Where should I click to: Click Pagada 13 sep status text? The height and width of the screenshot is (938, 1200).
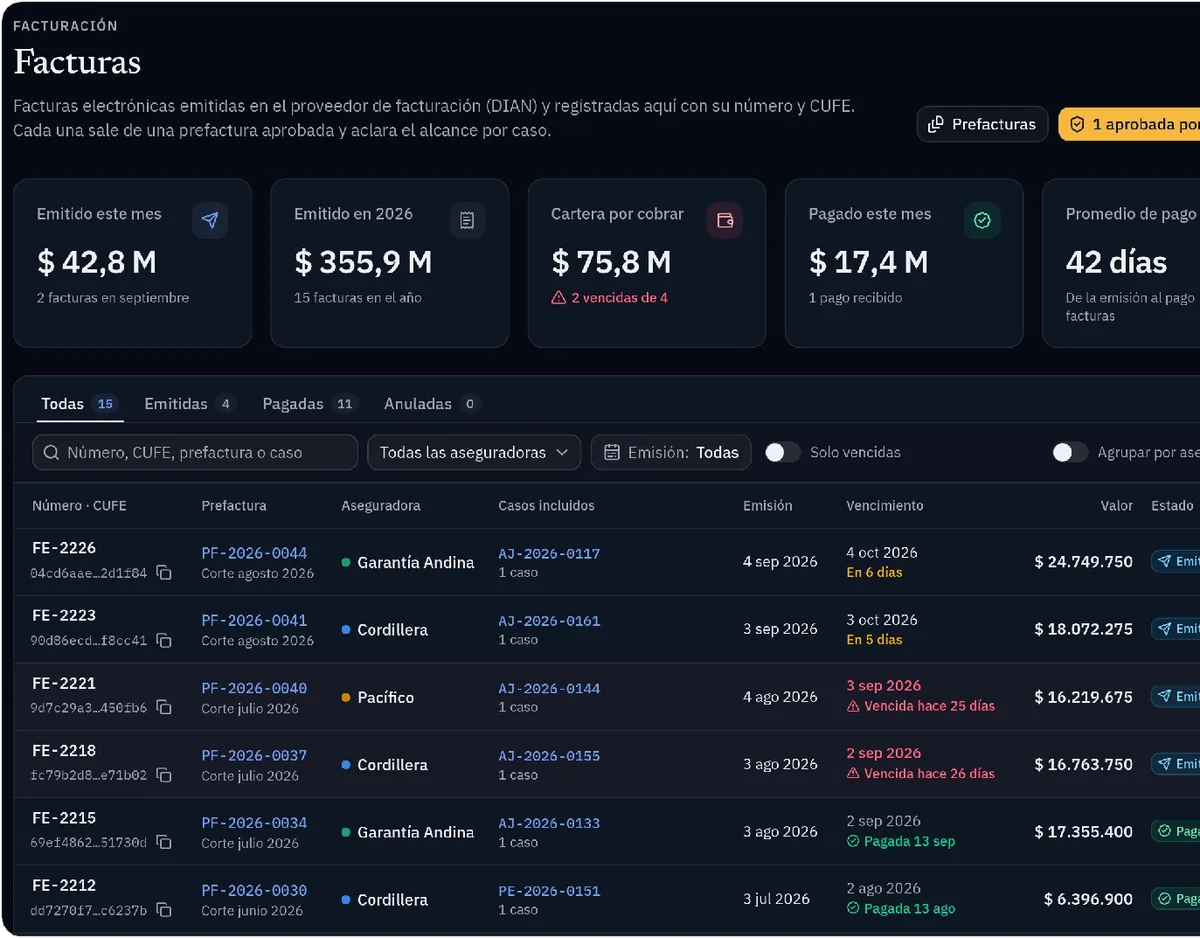point(909,841)
